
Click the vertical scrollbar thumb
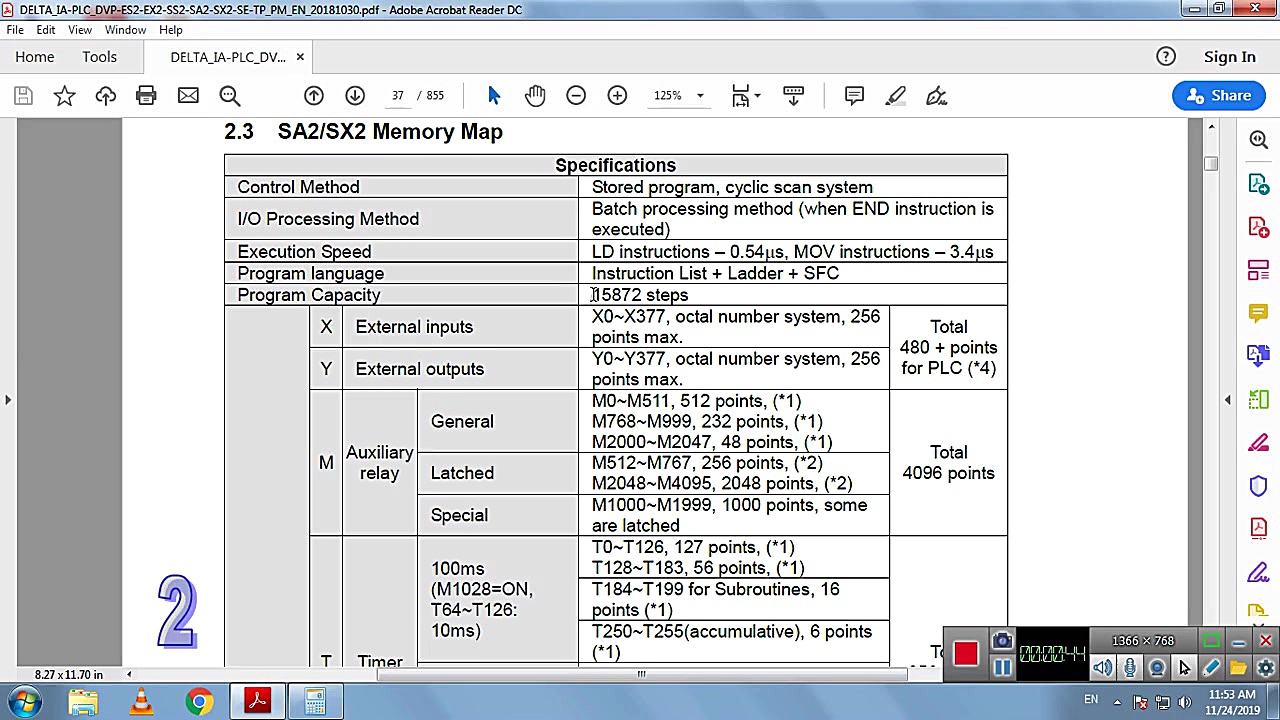[1211, 164]
